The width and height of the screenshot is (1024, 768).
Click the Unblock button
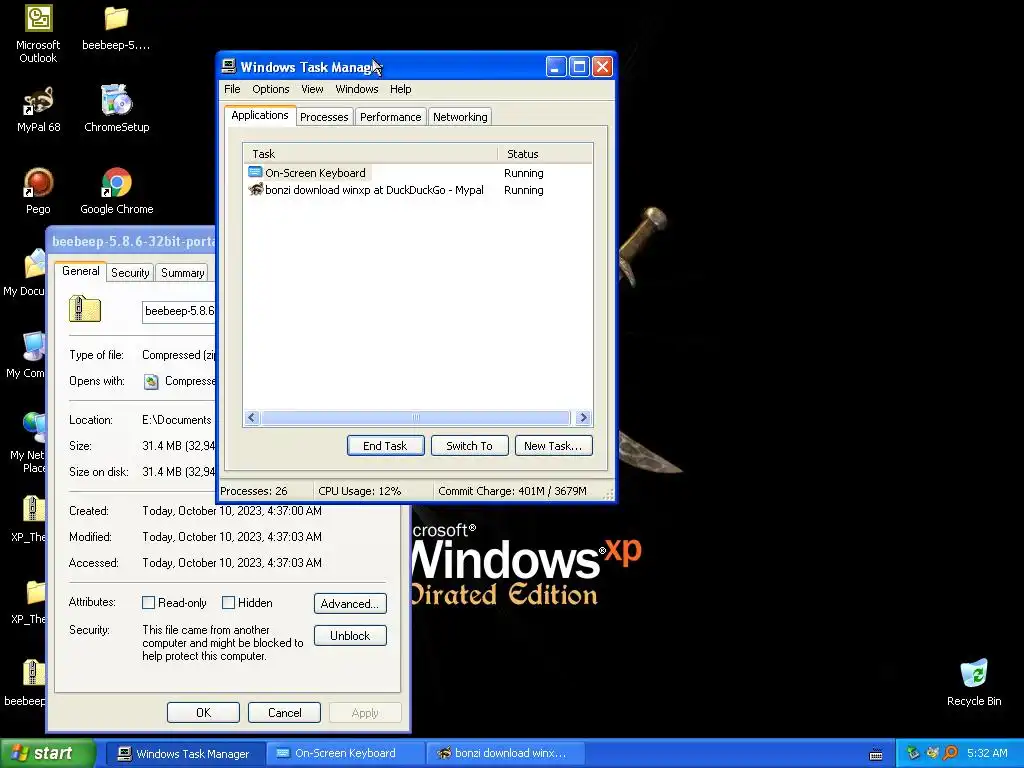click(x=350, y=635)
